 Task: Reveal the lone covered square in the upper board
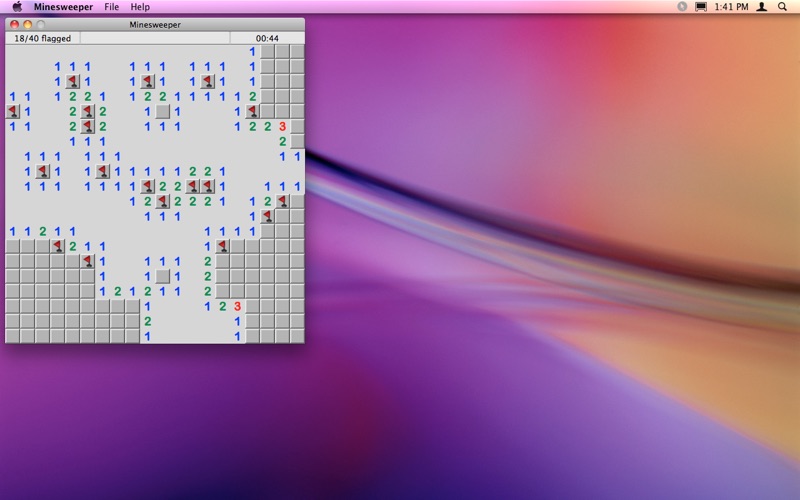[x=162, y=111]
